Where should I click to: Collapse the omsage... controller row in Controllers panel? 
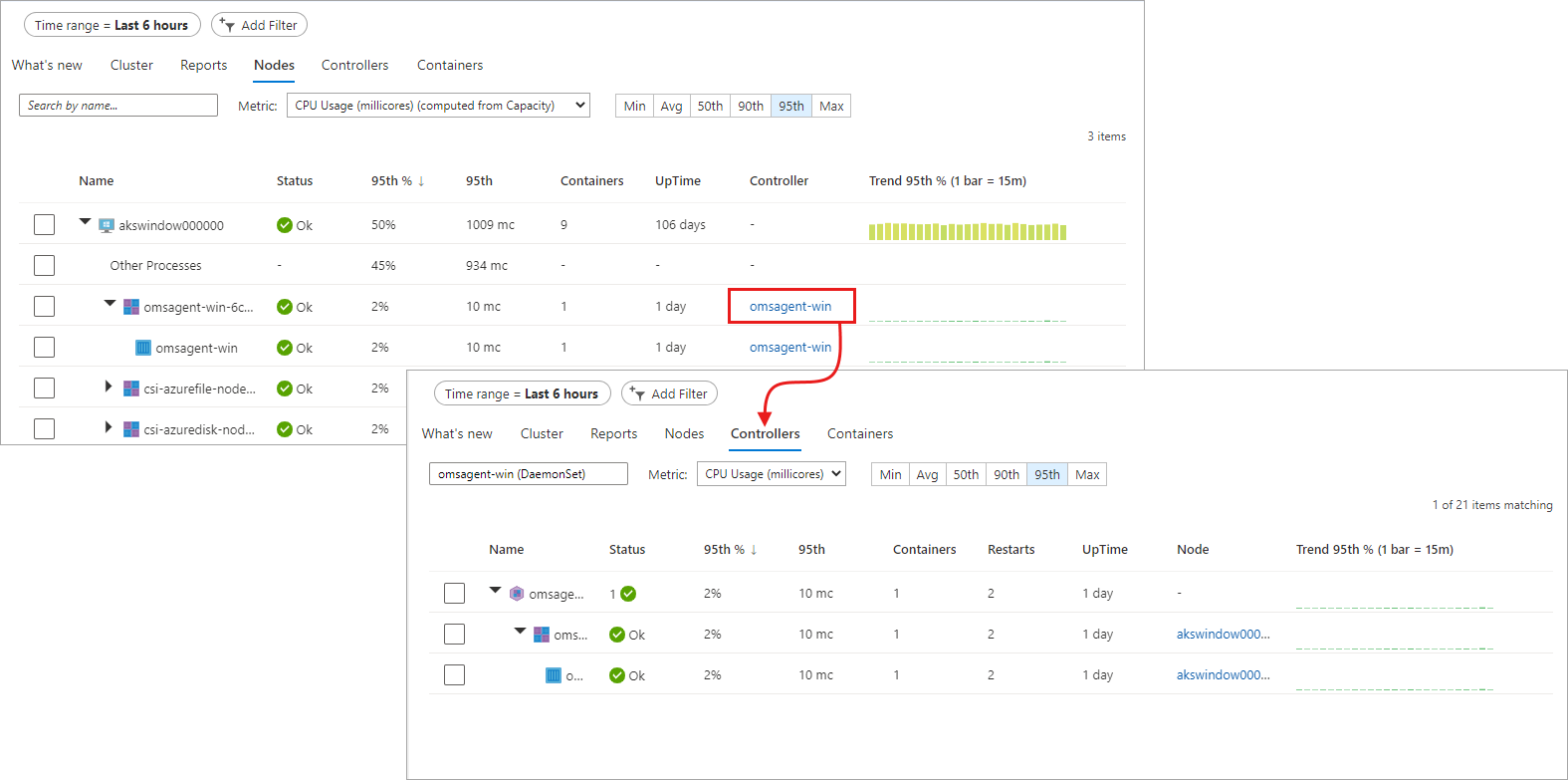[x=495, y=591]
